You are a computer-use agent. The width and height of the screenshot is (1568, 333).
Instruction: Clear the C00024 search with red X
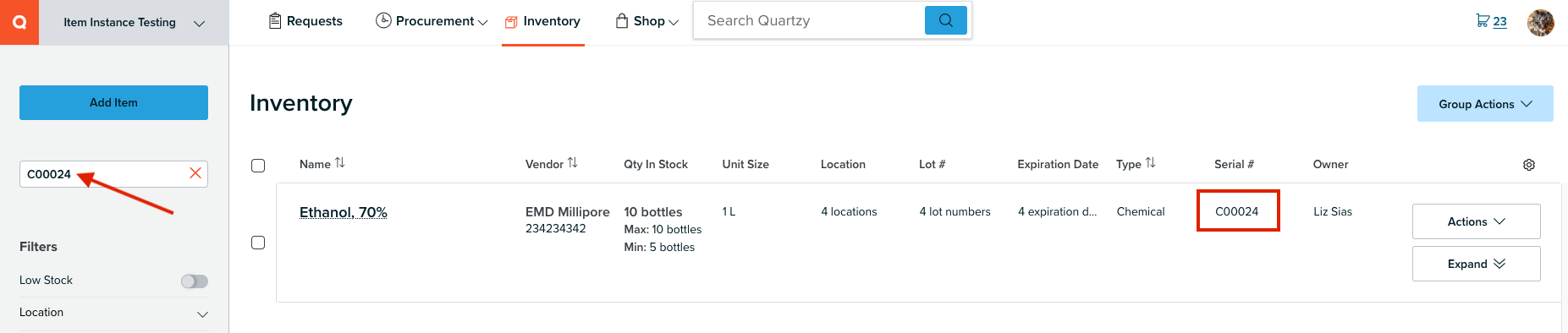point(195,173)
